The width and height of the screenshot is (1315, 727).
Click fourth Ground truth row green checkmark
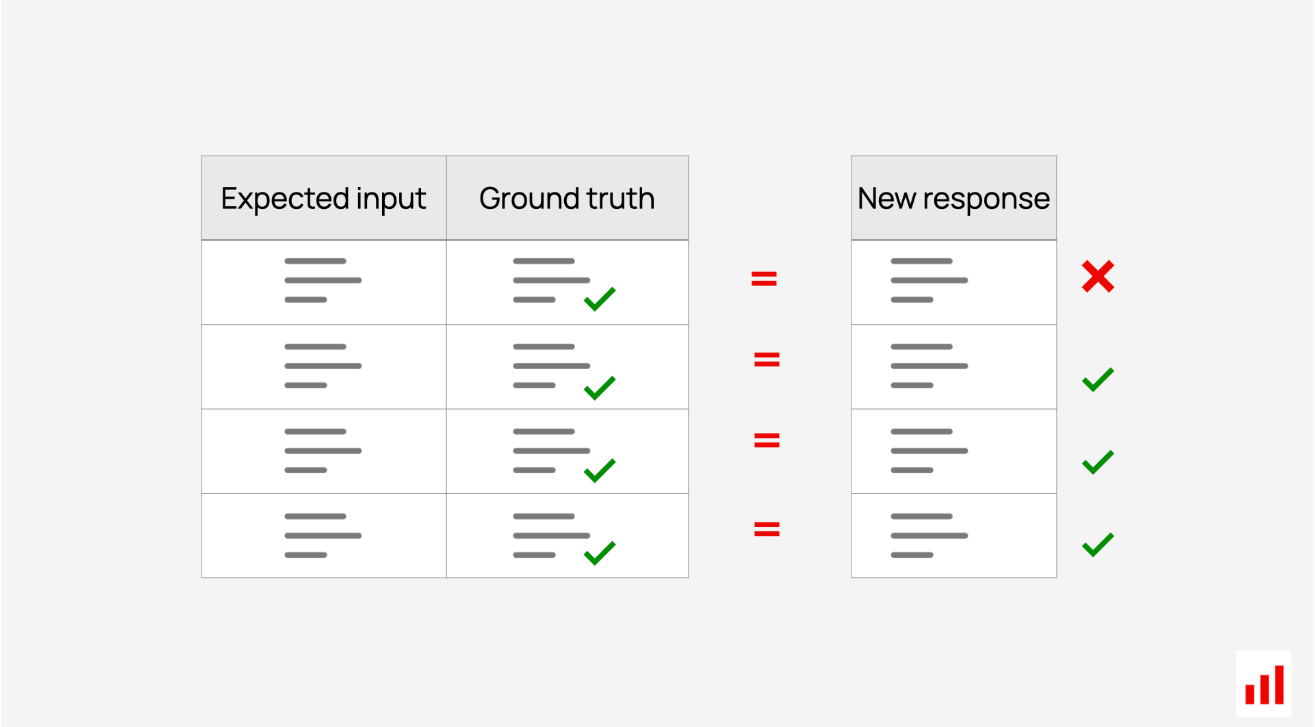(599, 553)
